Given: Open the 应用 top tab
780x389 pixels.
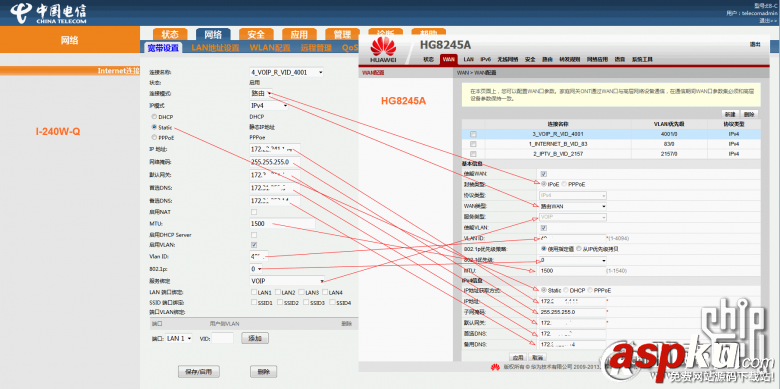Looking at the screenshot, I should (299, 34).
